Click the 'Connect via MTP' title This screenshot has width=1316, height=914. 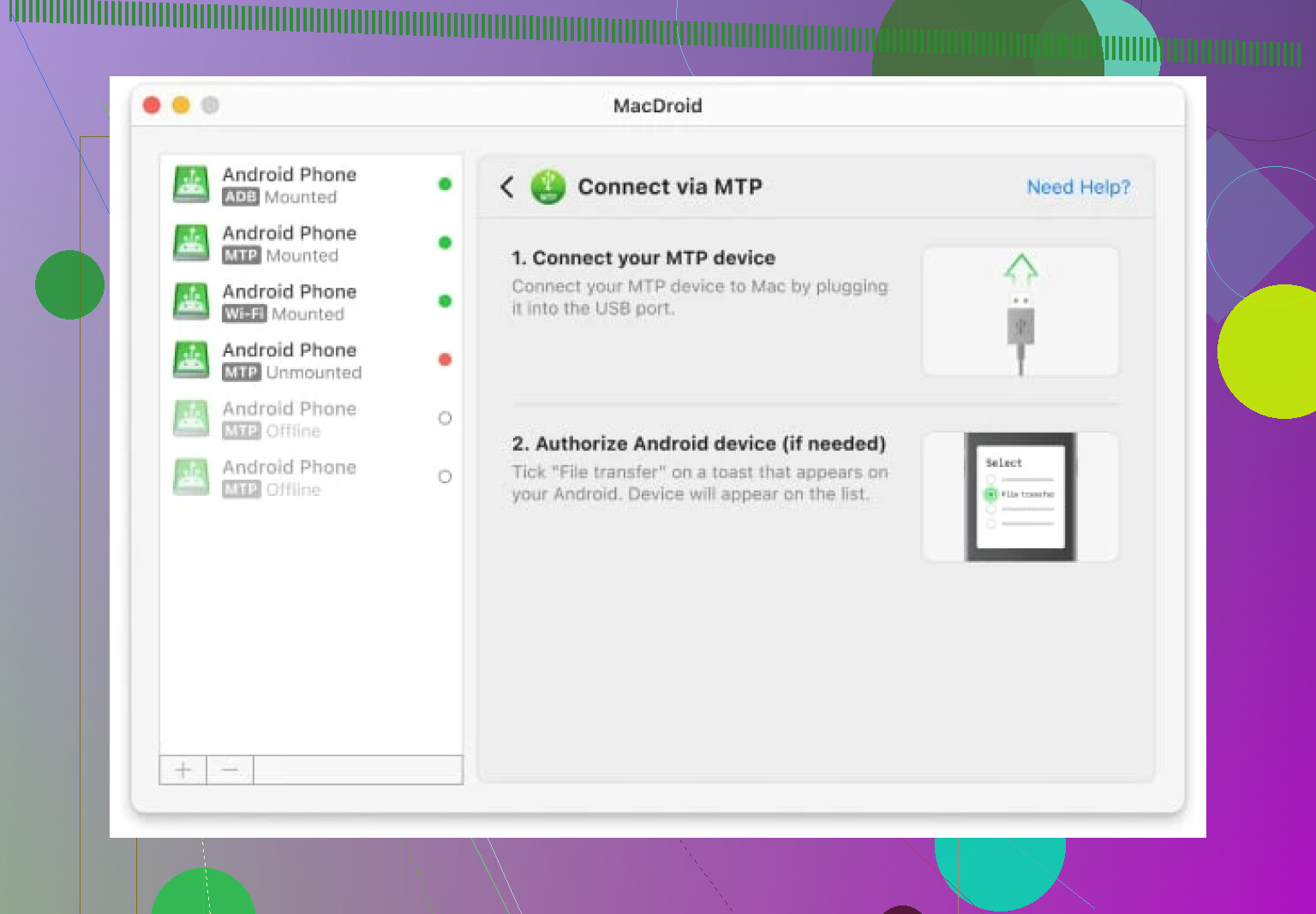(670, 187)
